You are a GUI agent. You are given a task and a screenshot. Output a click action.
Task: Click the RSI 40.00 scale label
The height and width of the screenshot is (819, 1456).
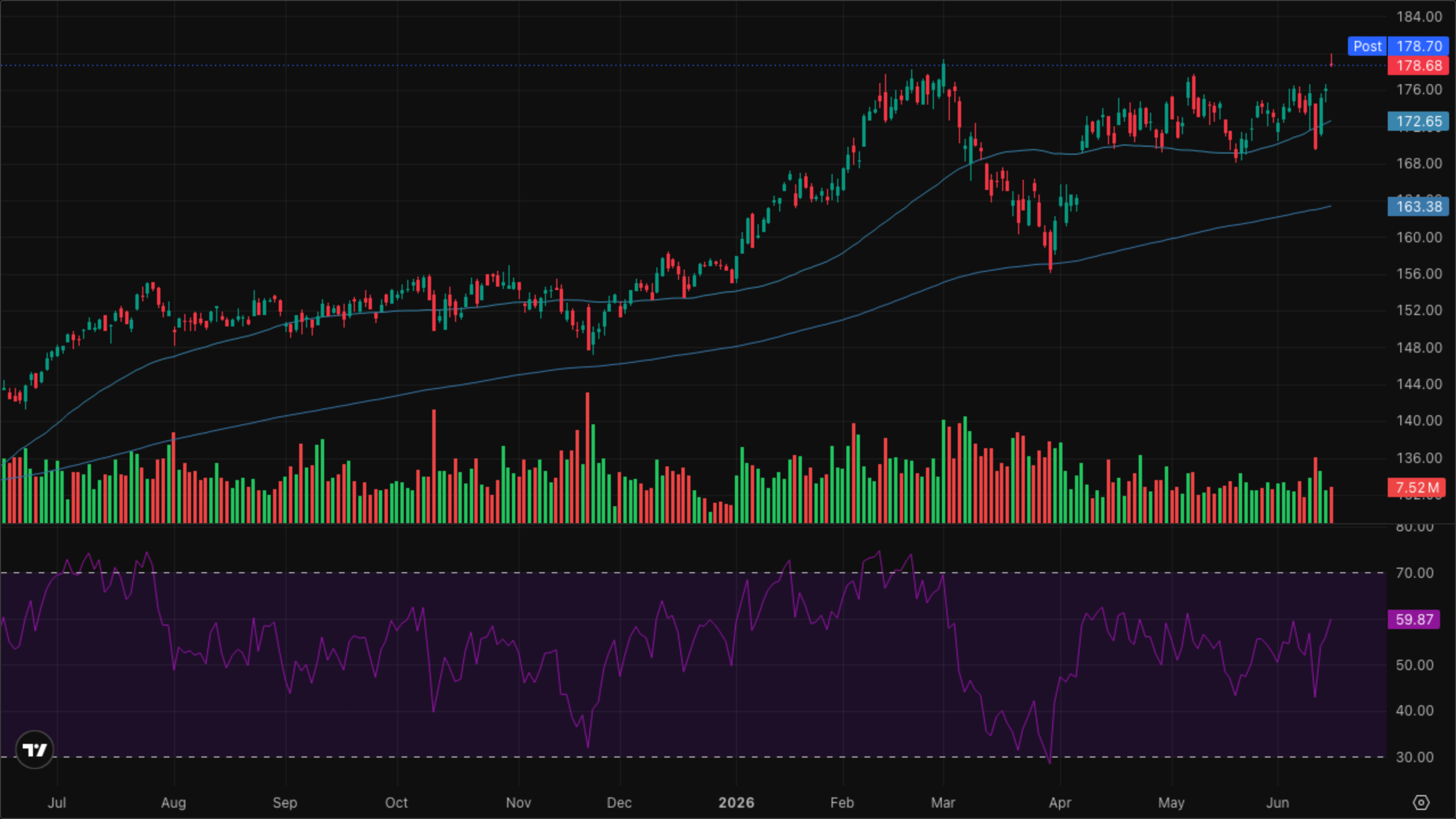[1414, 710]
